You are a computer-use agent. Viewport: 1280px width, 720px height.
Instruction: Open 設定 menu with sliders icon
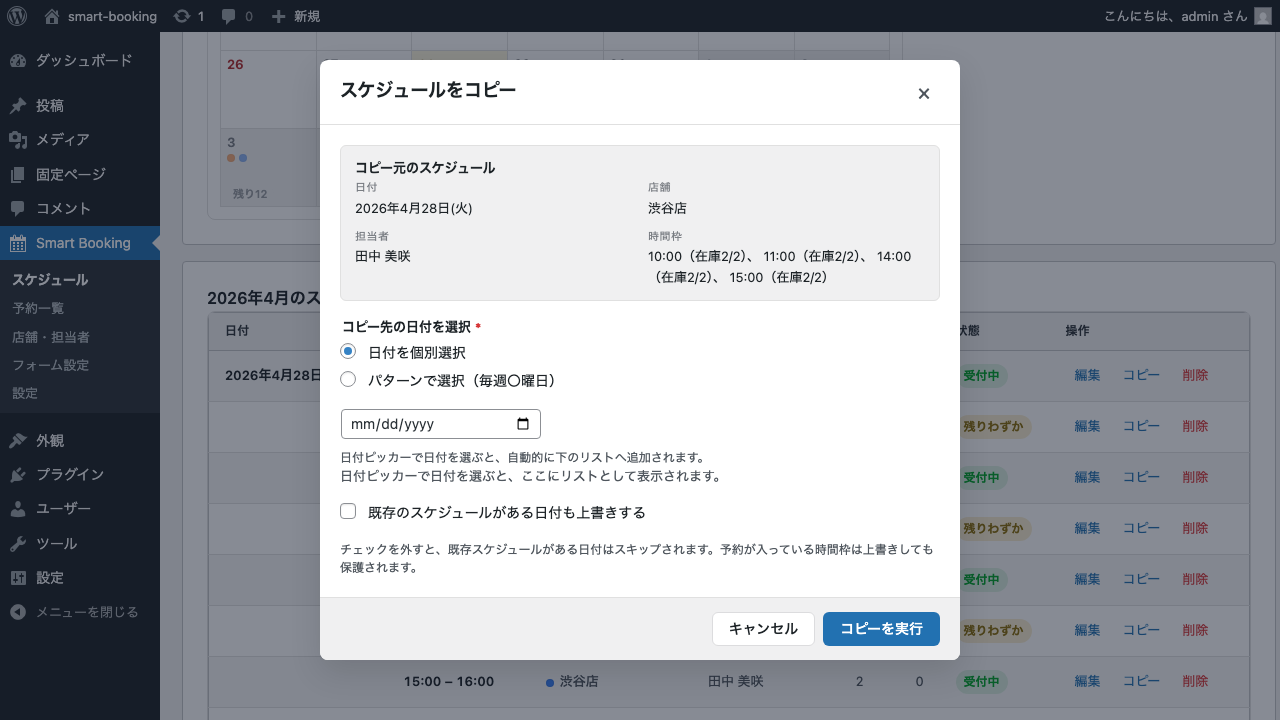(80, 578)
